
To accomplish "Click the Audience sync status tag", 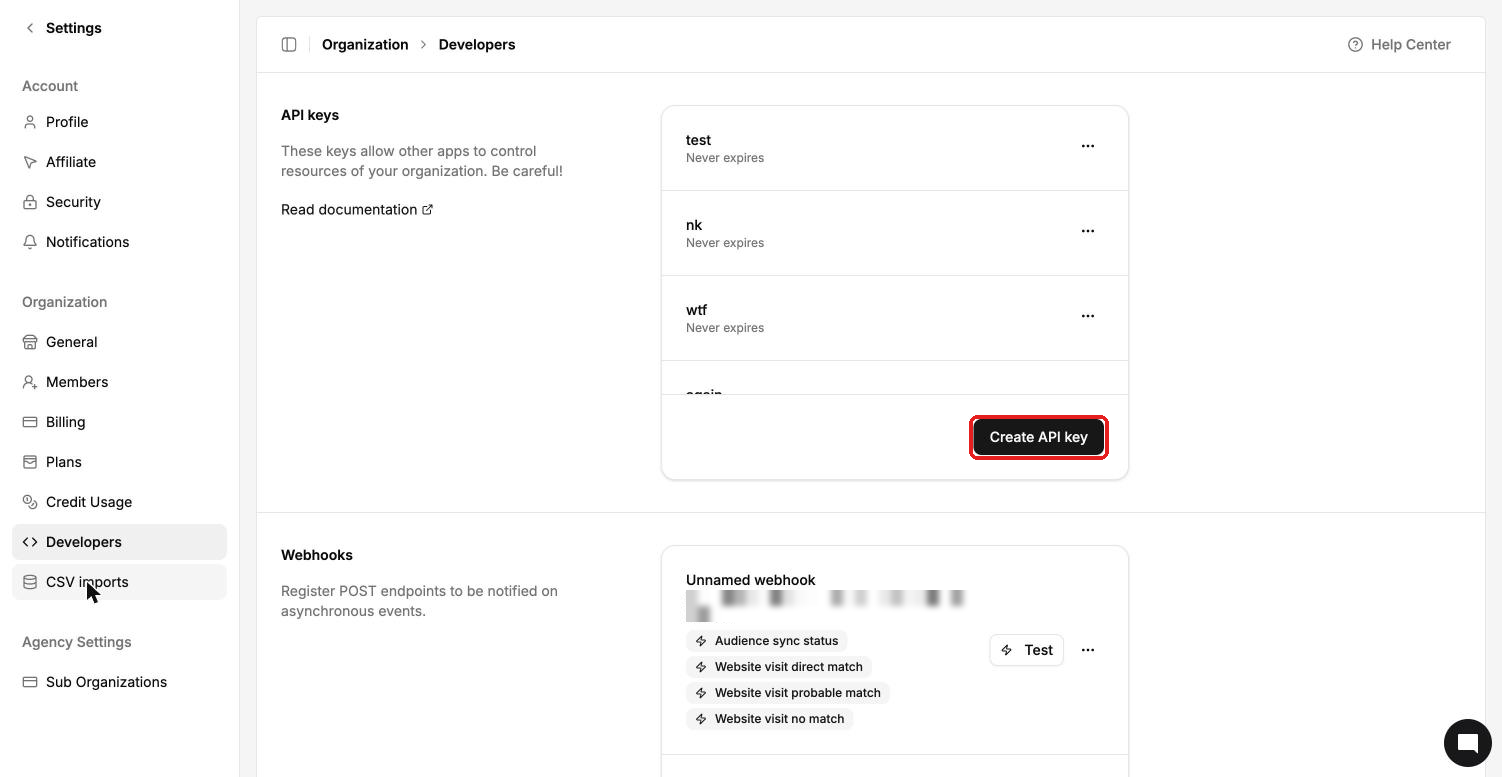I will [x=767, y=641].
